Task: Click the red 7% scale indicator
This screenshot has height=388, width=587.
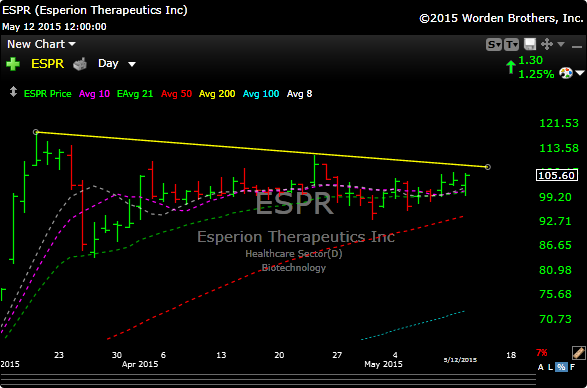Action: tap(541, 352)
